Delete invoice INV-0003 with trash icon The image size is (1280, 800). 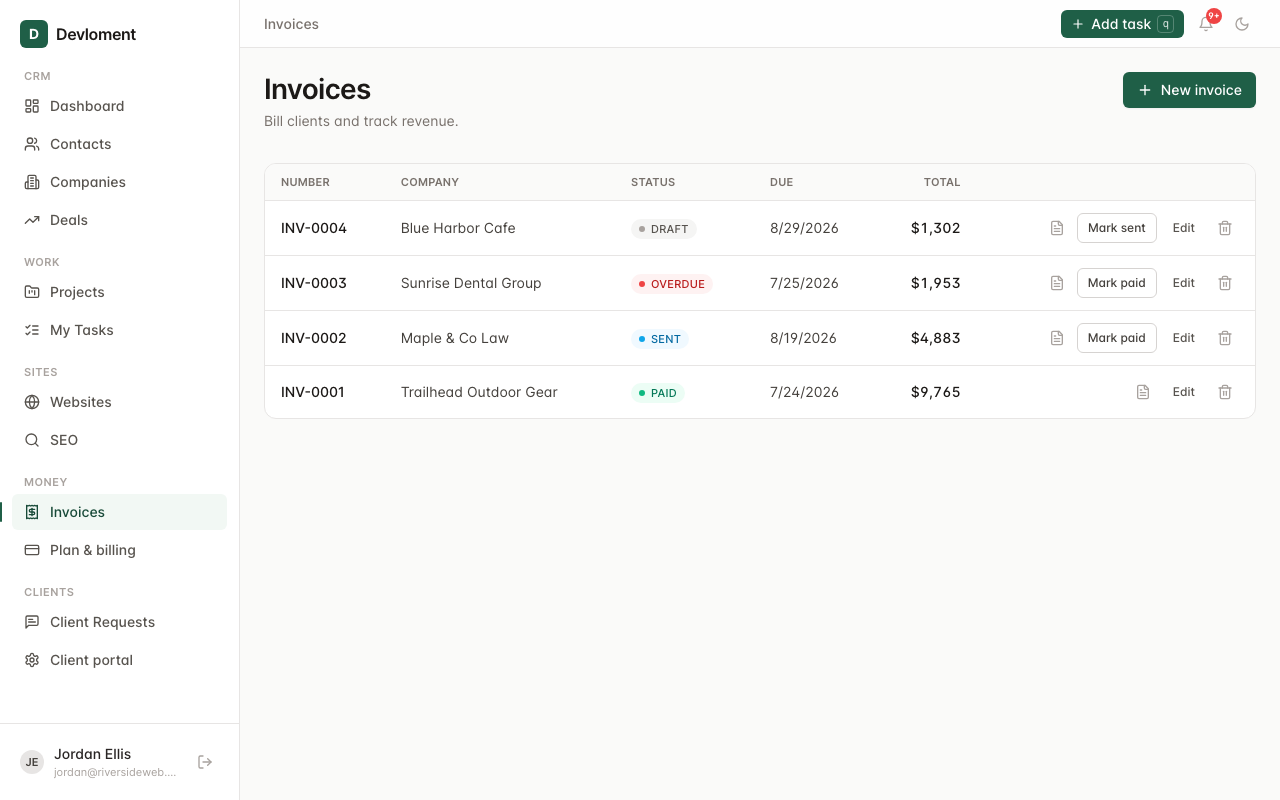tap(1225, 283)
